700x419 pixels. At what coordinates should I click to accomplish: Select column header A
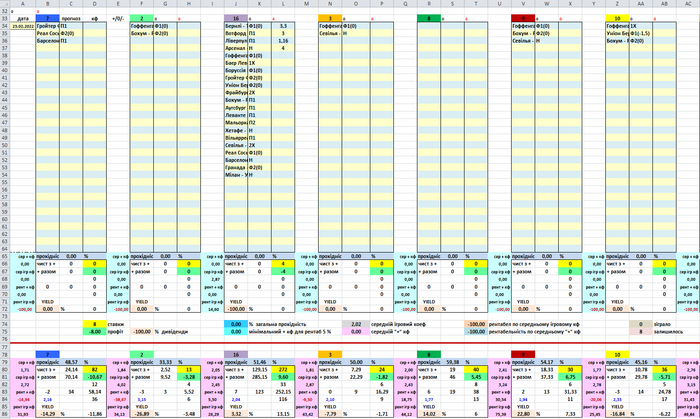23,4
